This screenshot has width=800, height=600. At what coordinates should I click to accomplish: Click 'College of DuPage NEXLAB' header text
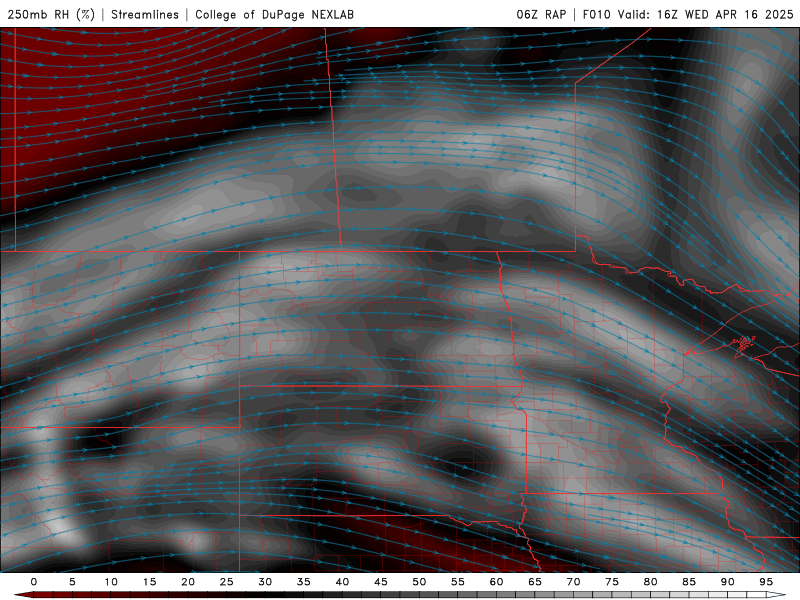[274, 14]
